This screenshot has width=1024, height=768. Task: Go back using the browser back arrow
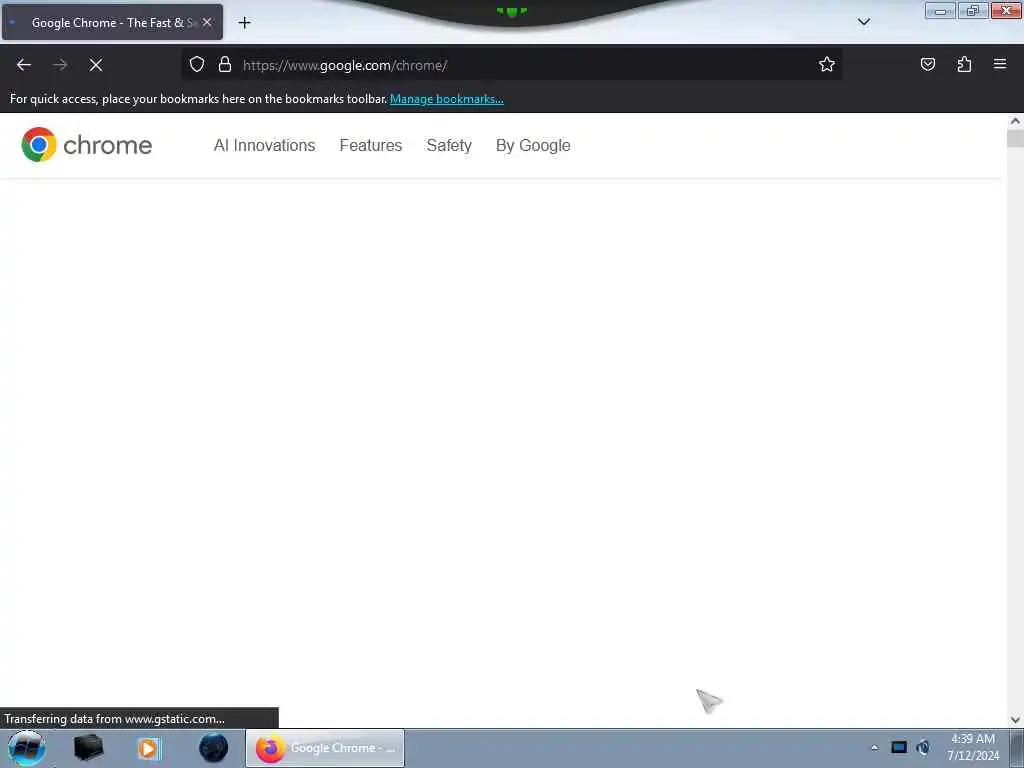click(x=24, y=65)
